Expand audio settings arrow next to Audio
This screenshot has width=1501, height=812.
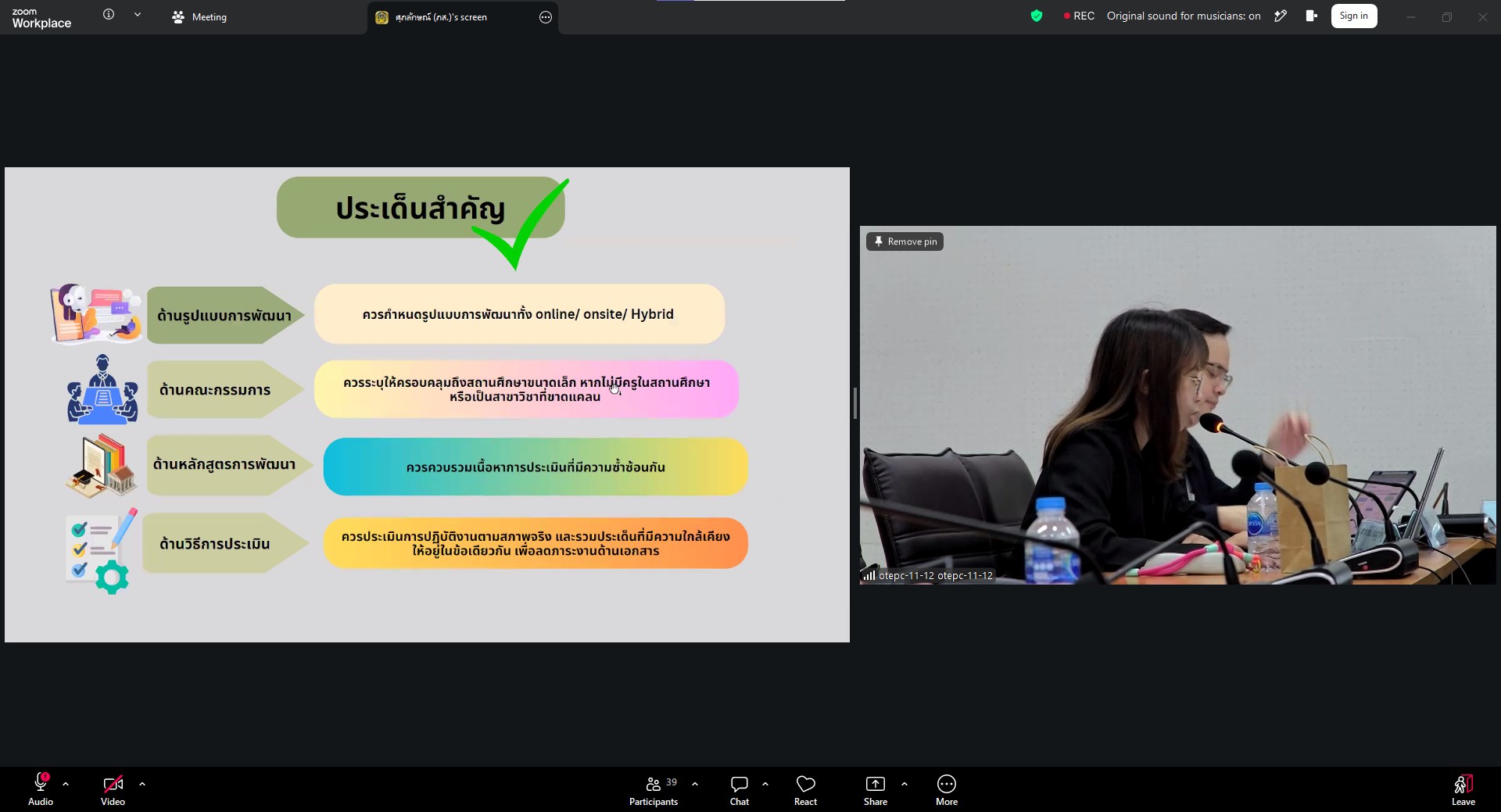point(66,783)
